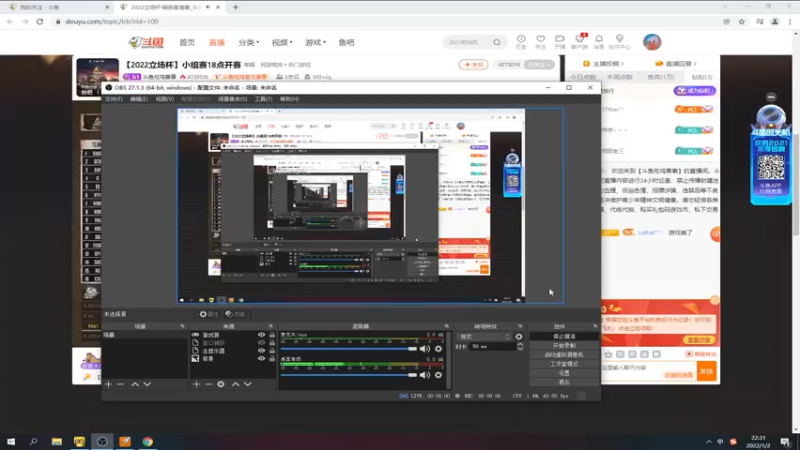Open the settings button in OBS controls
Viewport: 800px width, 450px height.
pos(564,373)
